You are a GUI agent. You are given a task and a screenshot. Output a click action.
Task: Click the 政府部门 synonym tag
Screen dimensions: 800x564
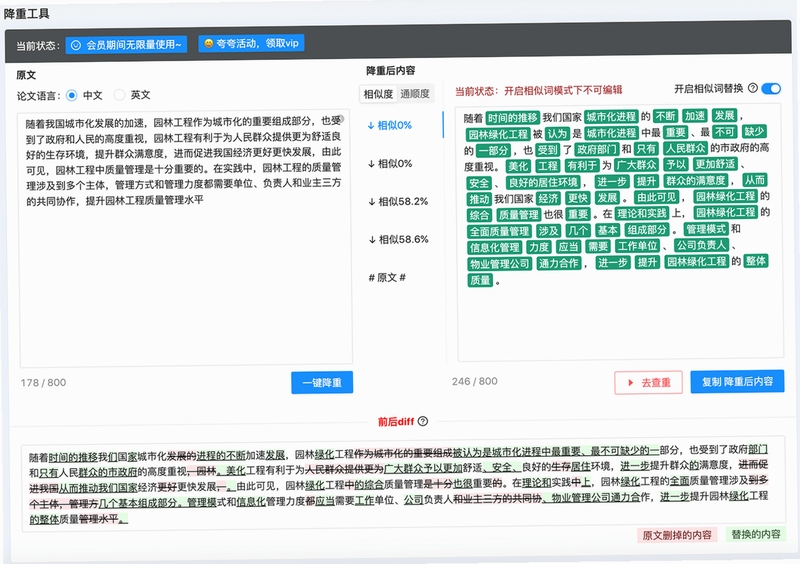pyautogui.click(x=596, y=150)
